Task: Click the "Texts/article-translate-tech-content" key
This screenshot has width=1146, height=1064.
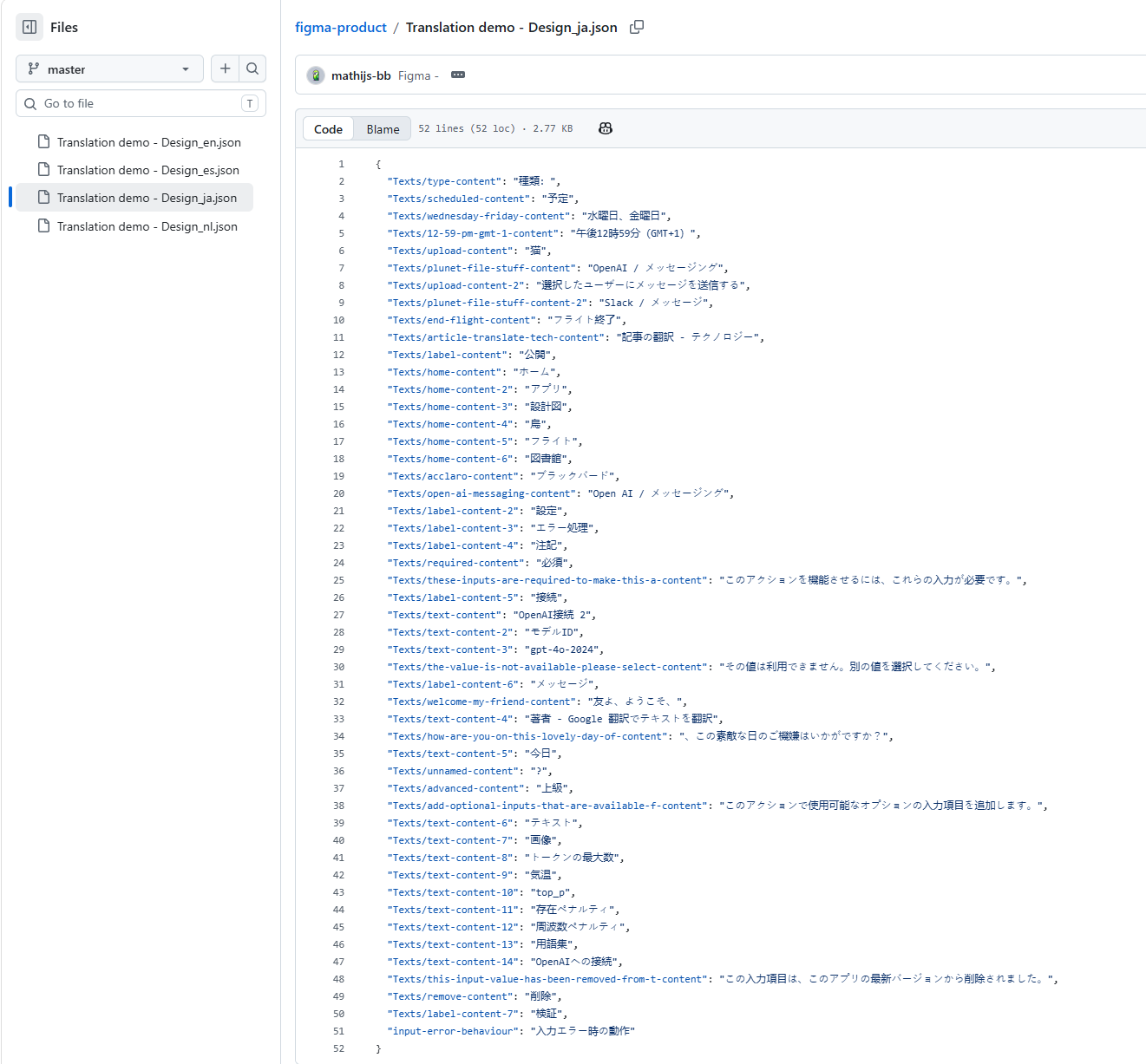Action: coord(498,337)
